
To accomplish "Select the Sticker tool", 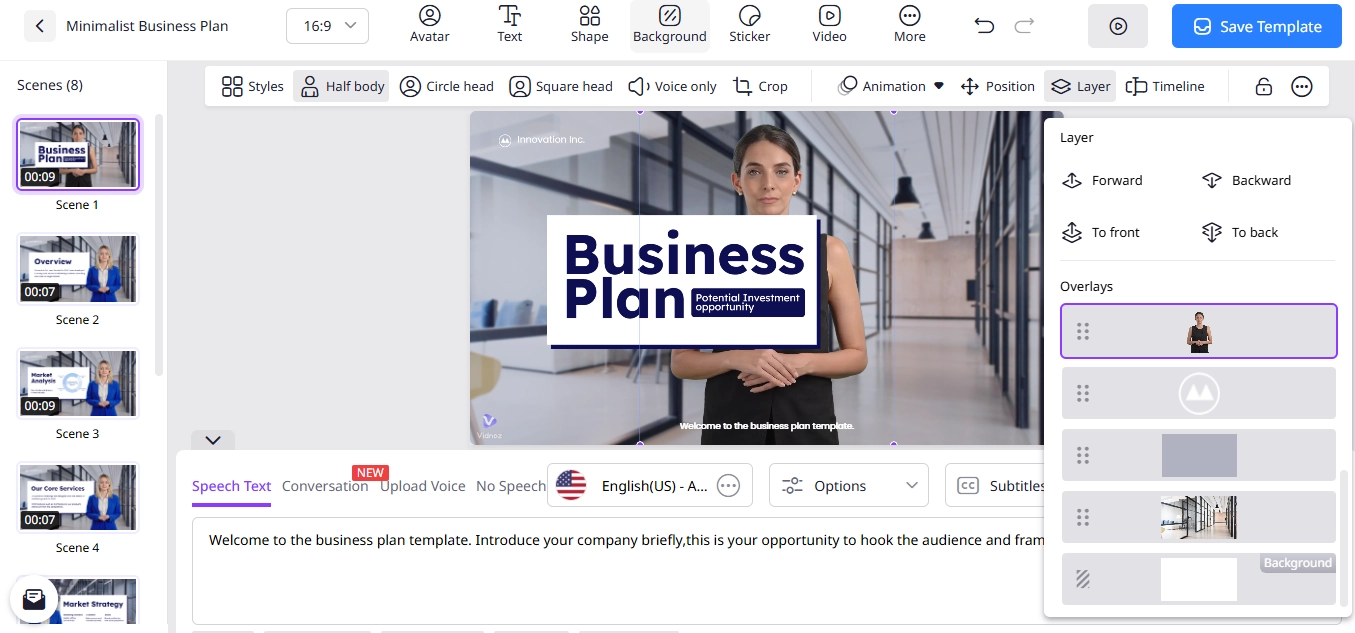I will (749, 25).
